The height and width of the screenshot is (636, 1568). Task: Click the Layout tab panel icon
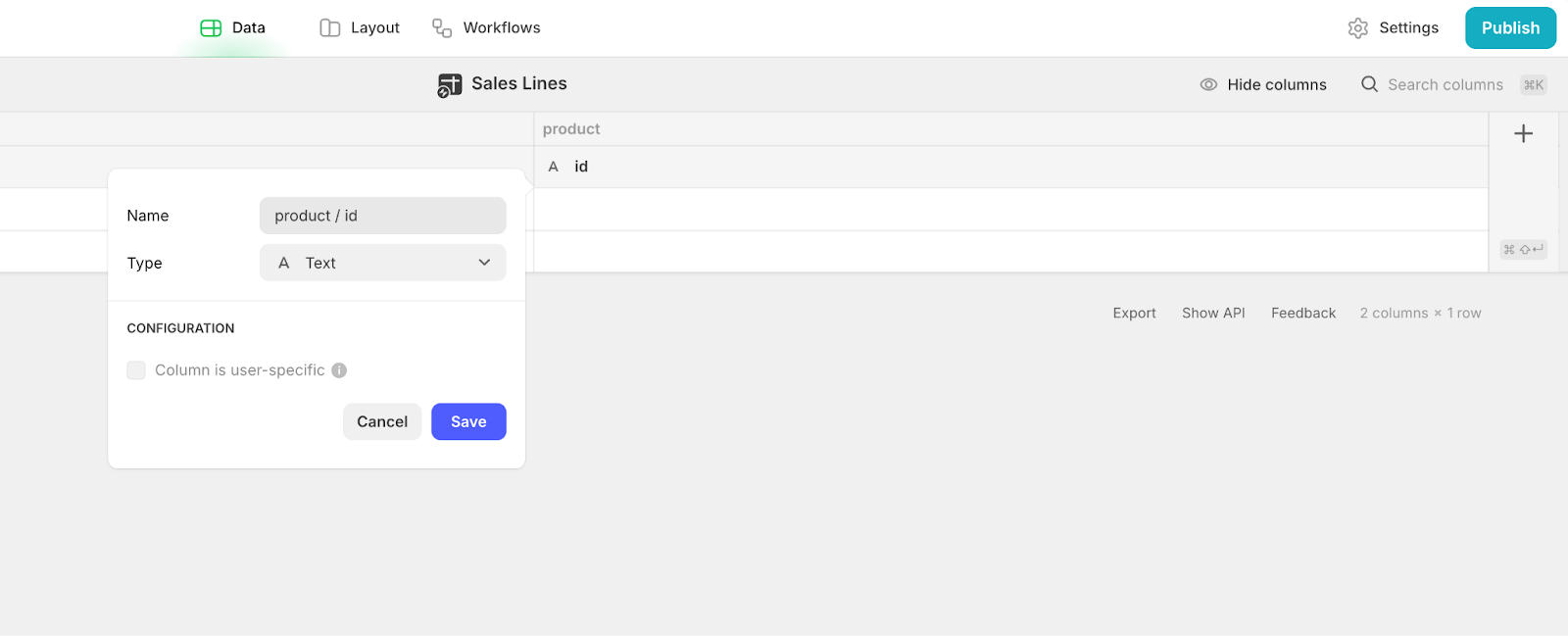coord(330,27)
